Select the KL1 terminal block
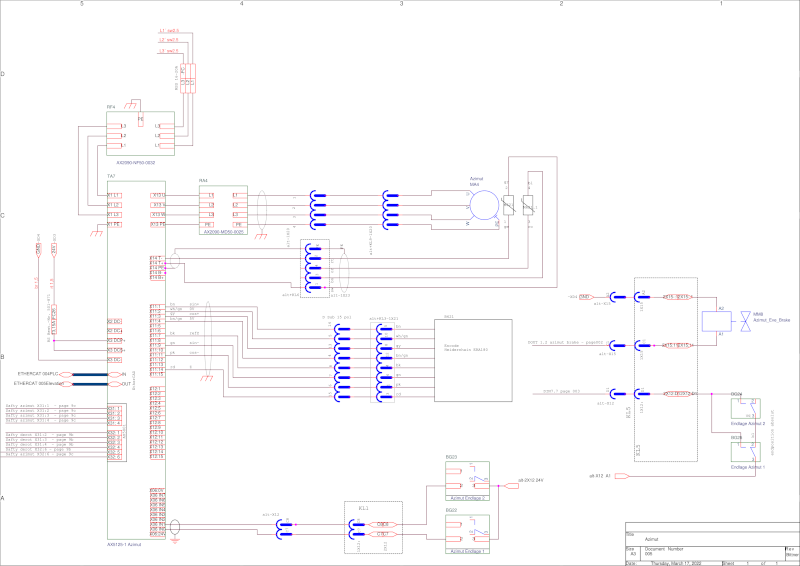Image resolution: width=800 pixels, height=566 pixels. pos(371,529)
